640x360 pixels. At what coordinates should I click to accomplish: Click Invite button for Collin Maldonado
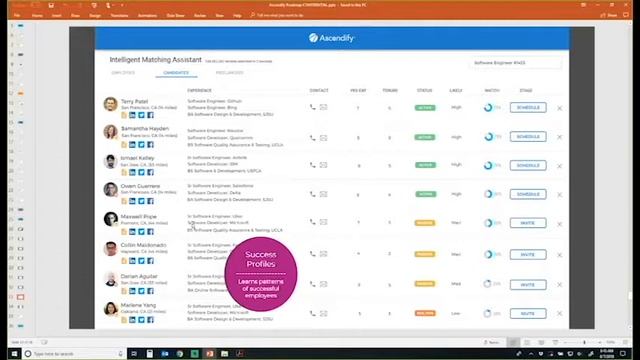pos(528,255)
